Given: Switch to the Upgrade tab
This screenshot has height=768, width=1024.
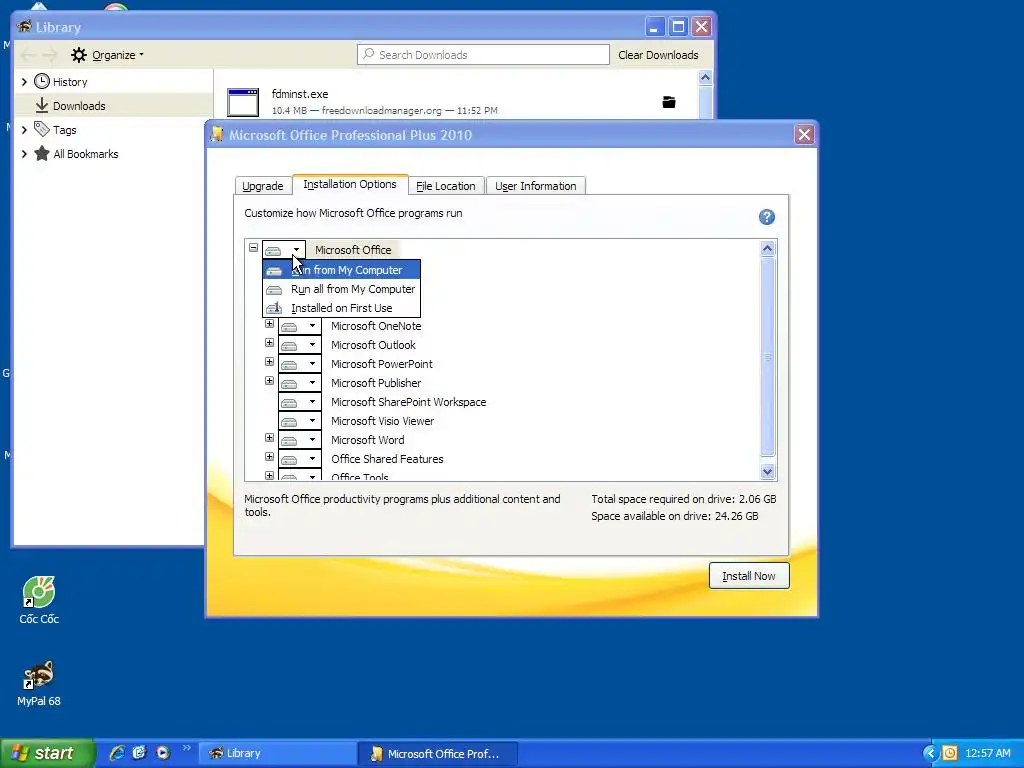Looking at the screenshot, I should 263,186.
